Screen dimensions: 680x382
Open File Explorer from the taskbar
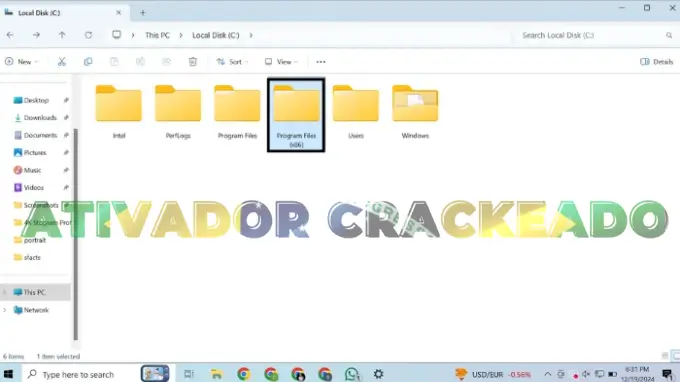[216, 374]
